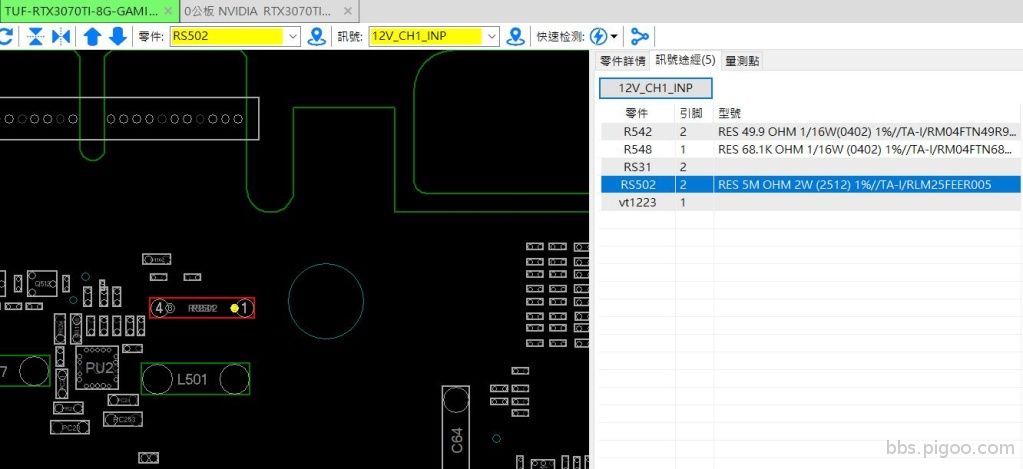Click the blue up arrow icon
1023x469 pixels.
(92, 36)
